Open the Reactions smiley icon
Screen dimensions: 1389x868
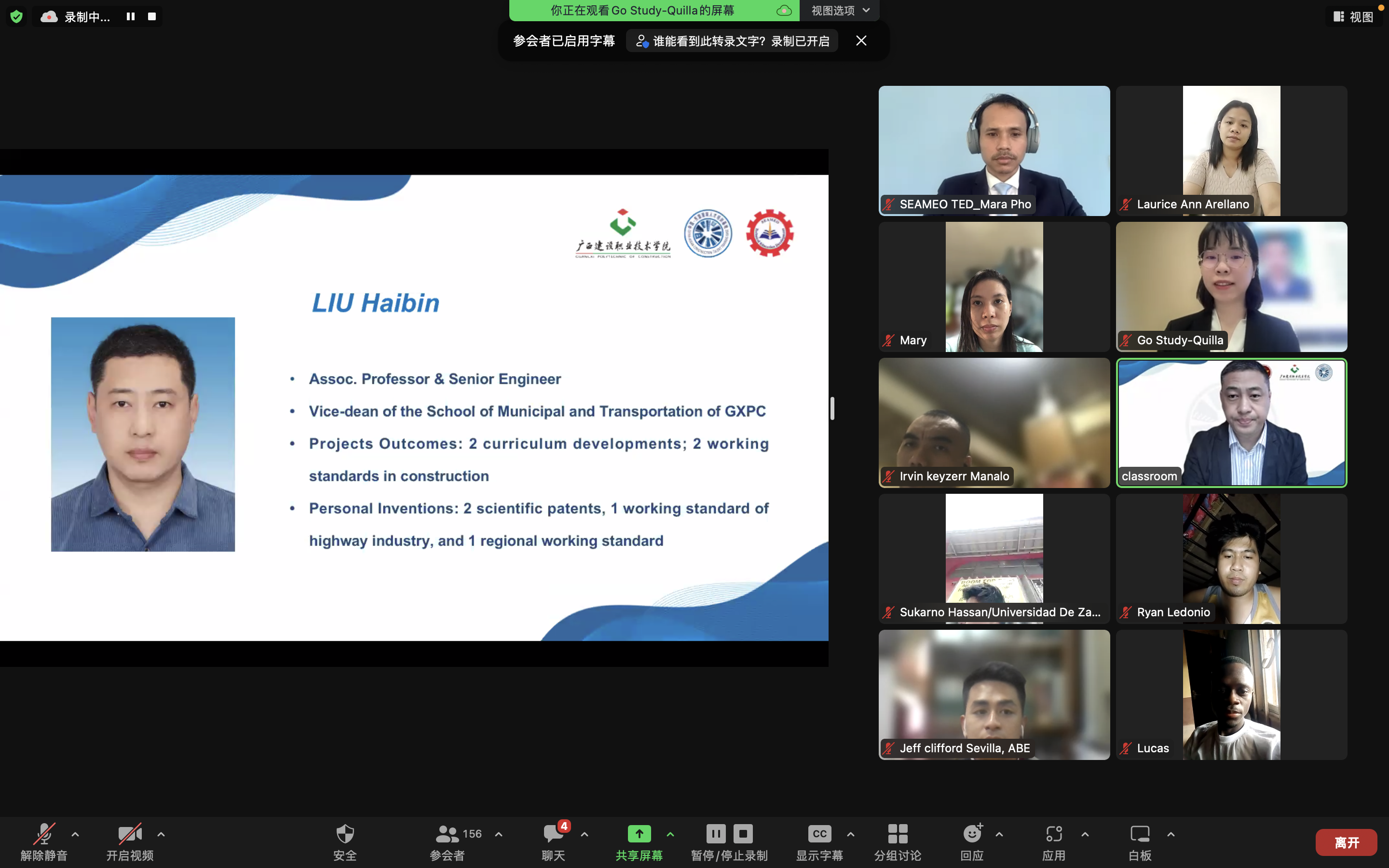972,834
